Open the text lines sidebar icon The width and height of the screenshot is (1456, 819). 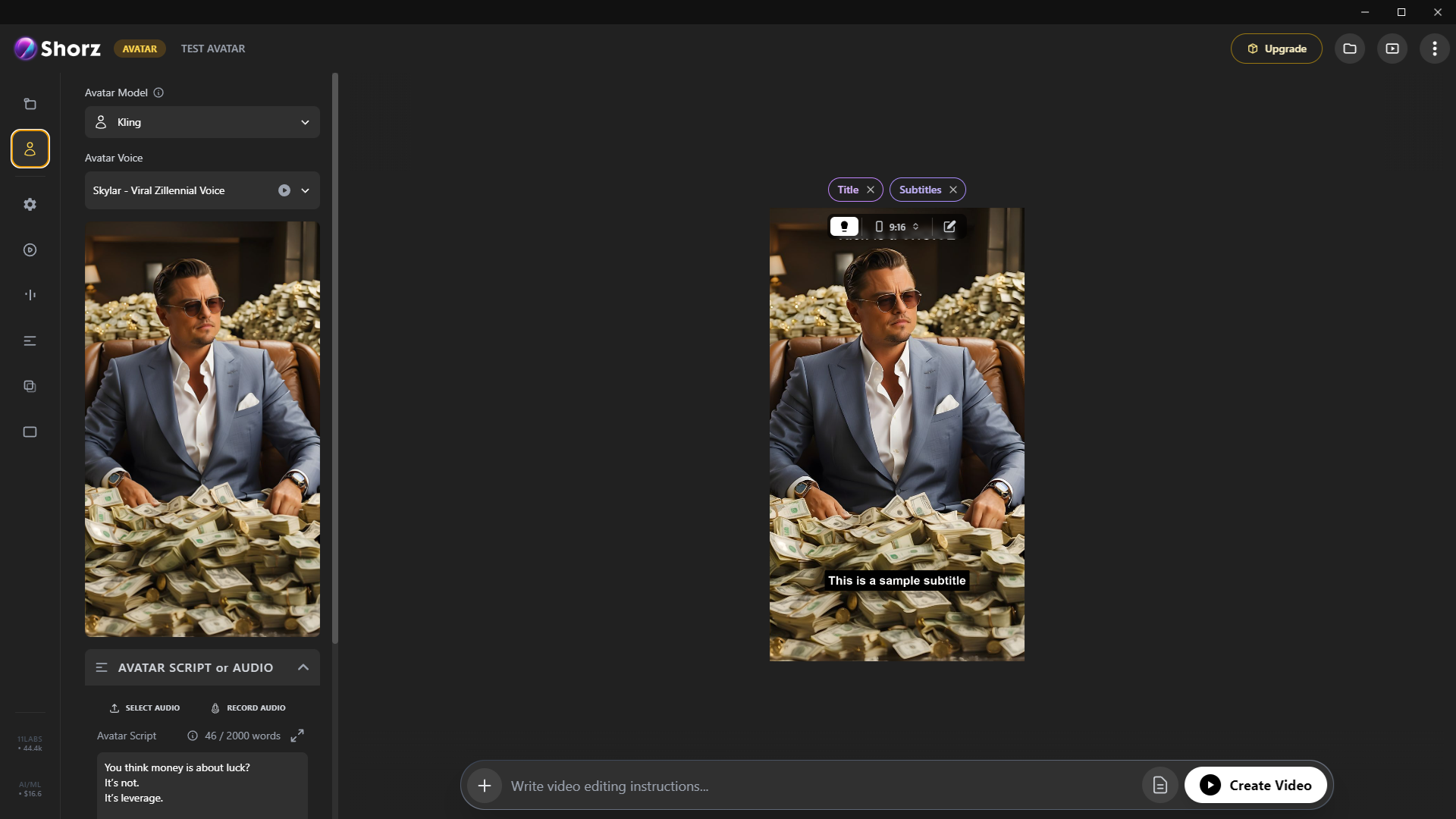click(30, 341)
